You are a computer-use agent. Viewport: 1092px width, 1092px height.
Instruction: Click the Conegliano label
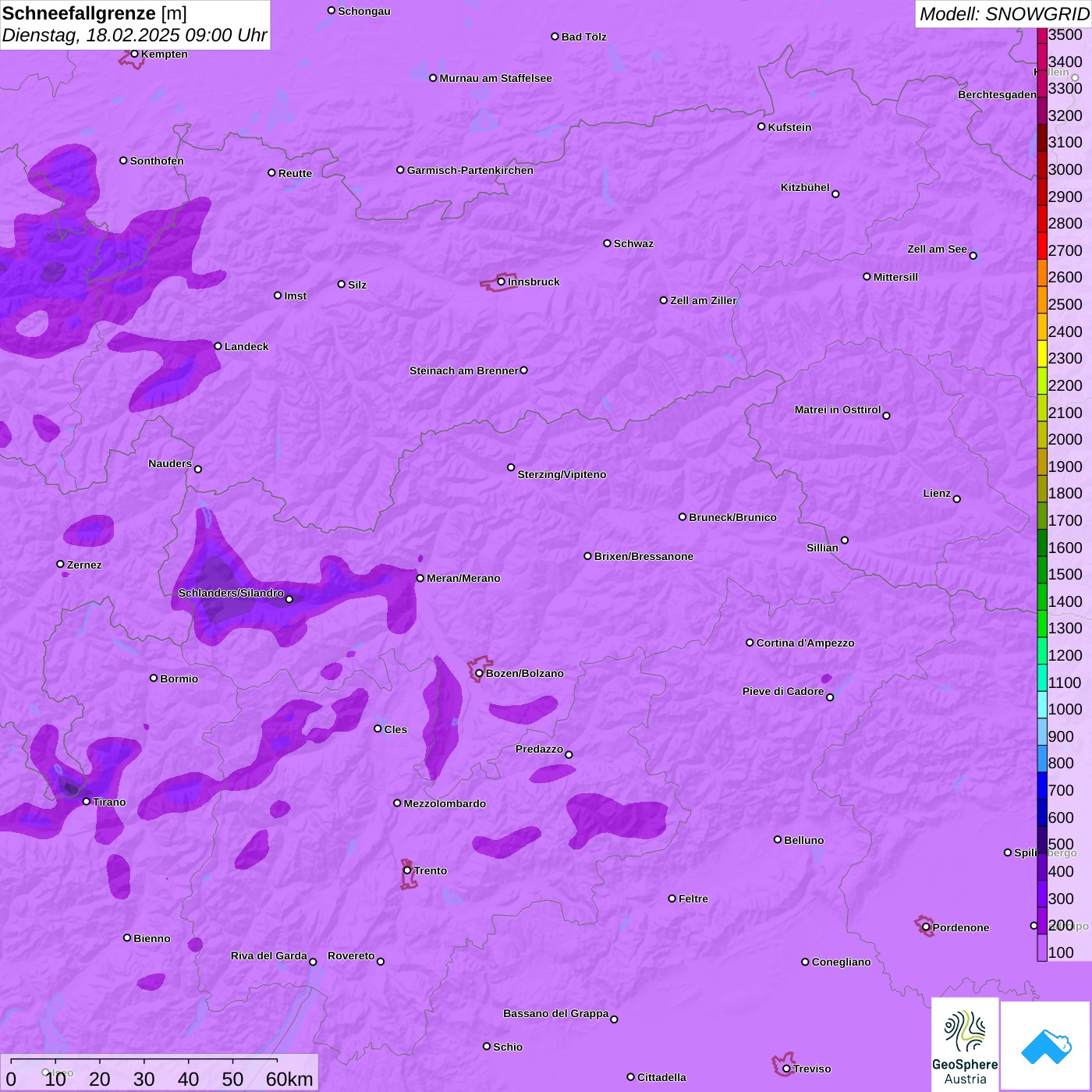coord(841,962)
